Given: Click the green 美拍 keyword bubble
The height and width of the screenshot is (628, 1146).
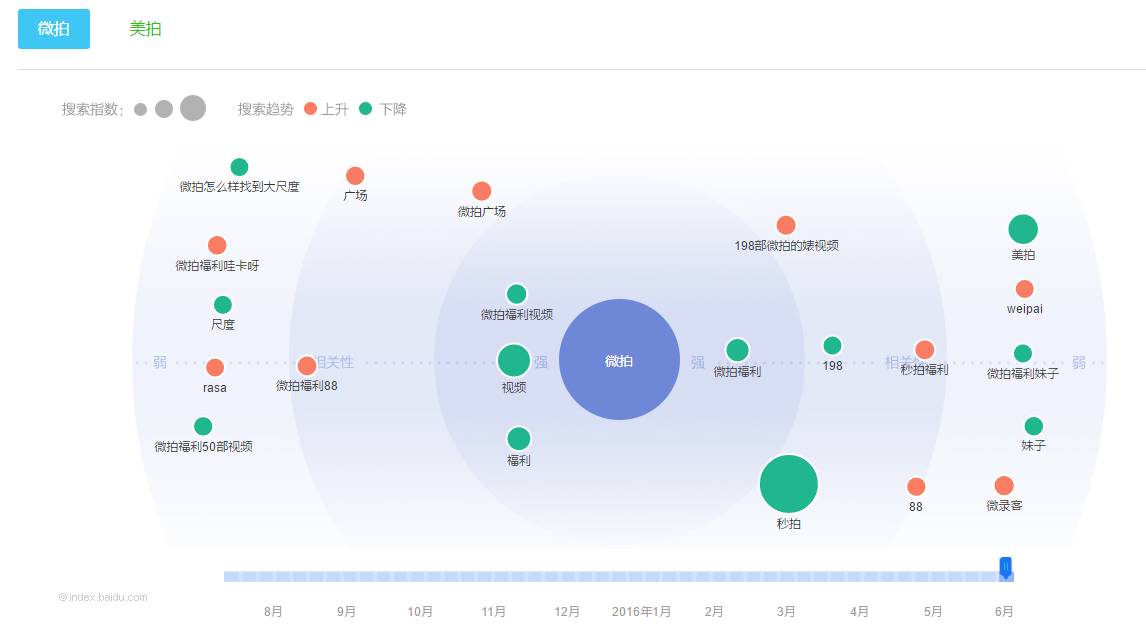Looking at the screenshot, I should click(1023, 229).
